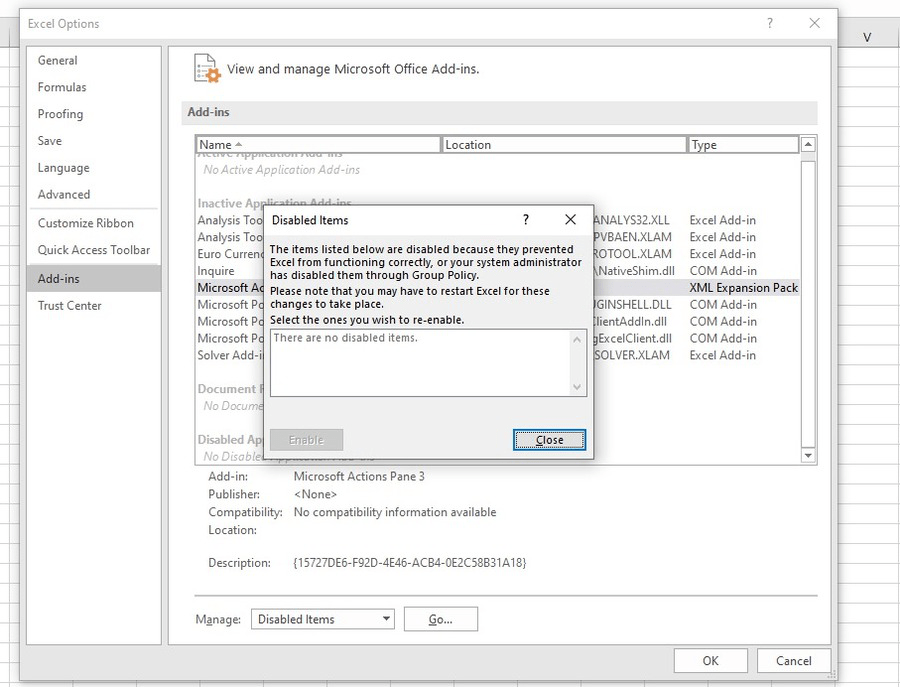Click the Excel Options help question mark
The height and width of the screenshot is (687, 900).
tap(769, 23)
